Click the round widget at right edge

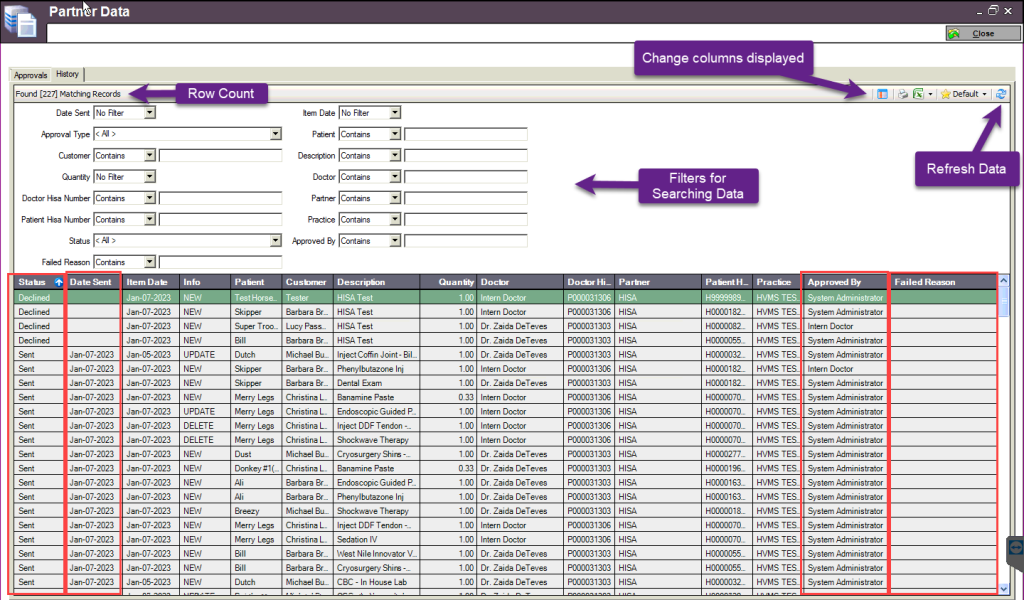coord(1013,547)
